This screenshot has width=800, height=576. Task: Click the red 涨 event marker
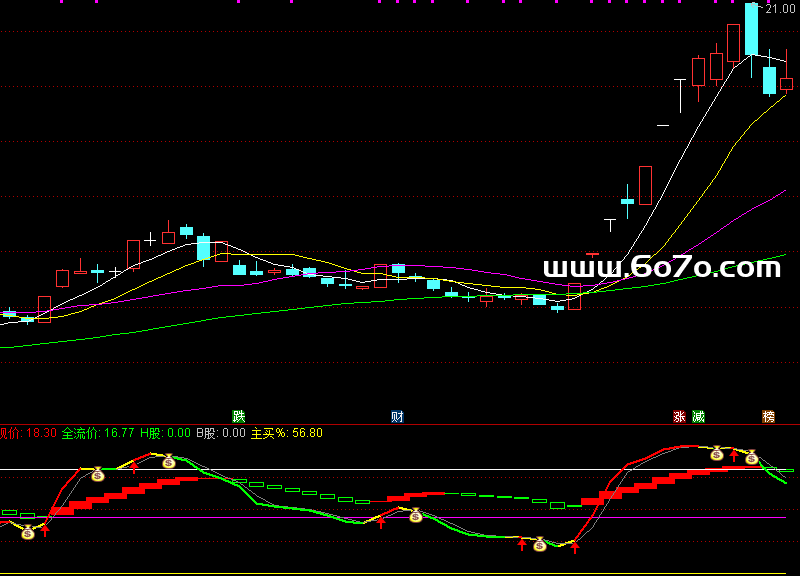(x=679, y=416)
